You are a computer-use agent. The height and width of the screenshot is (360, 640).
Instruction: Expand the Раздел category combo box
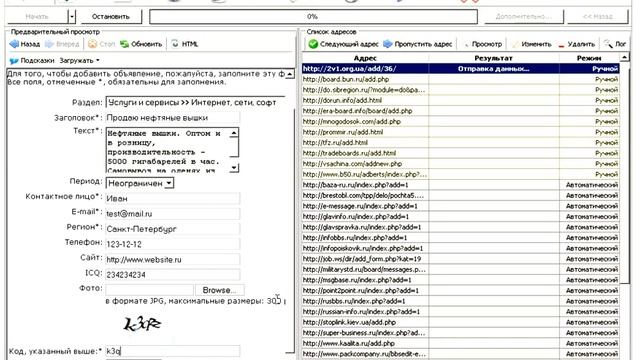coord(195,102)
